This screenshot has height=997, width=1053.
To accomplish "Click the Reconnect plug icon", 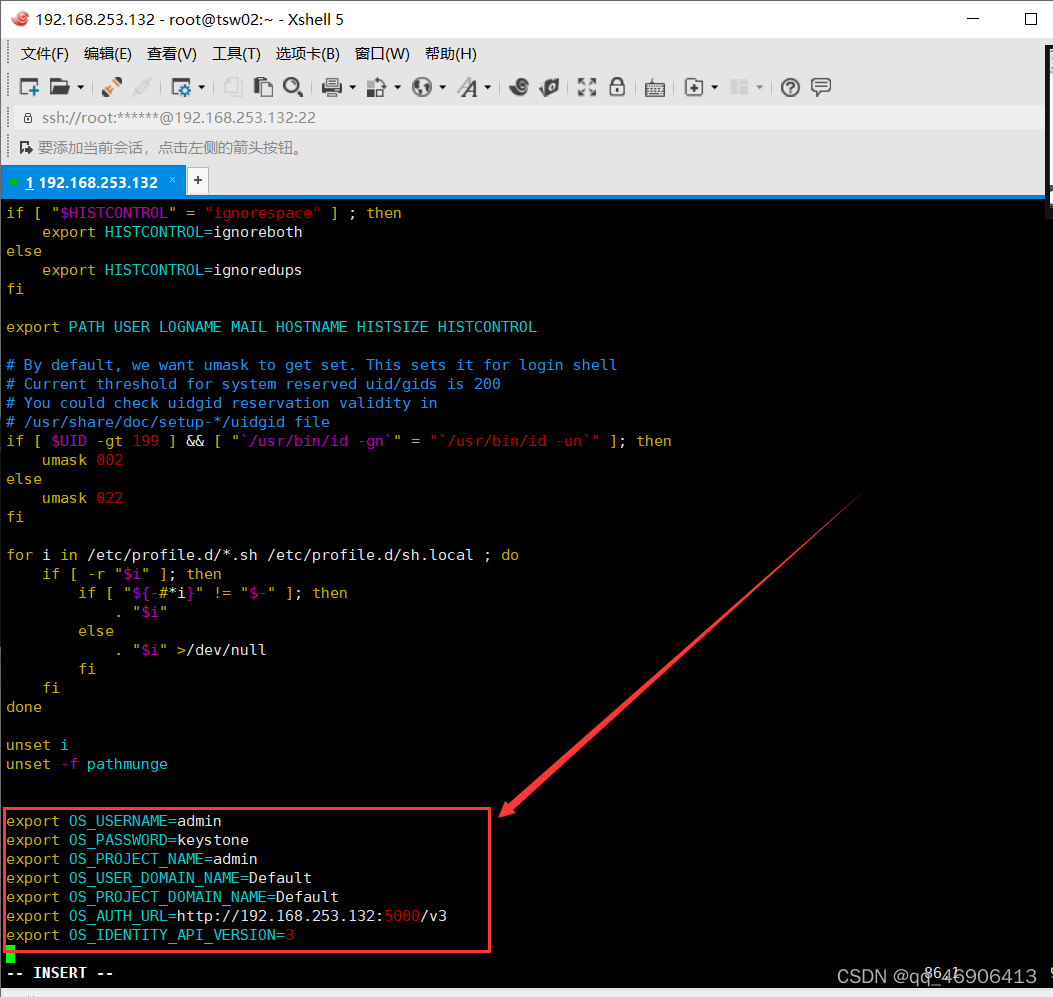I will pyautogui.click(x=111, y=87).
